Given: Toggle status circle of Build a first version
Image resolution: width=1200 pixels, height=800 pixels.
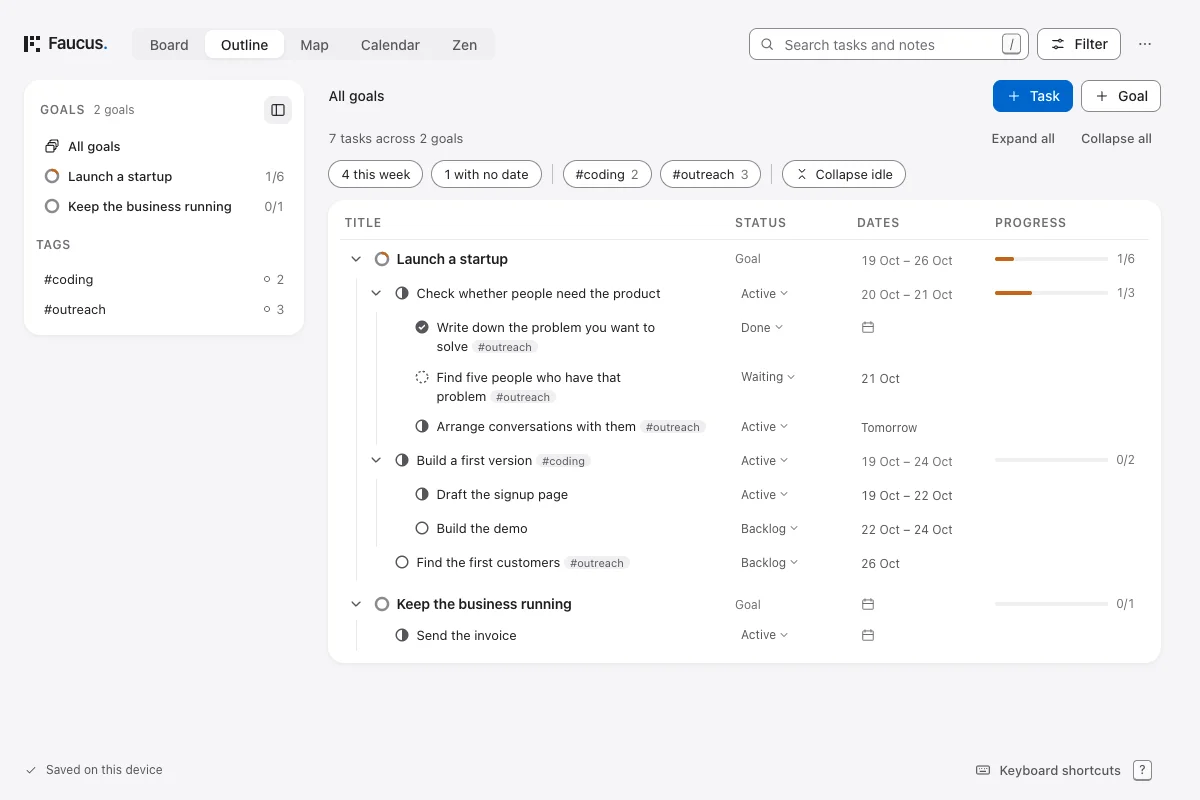Looking at the screenshot, I should (402, 460).
